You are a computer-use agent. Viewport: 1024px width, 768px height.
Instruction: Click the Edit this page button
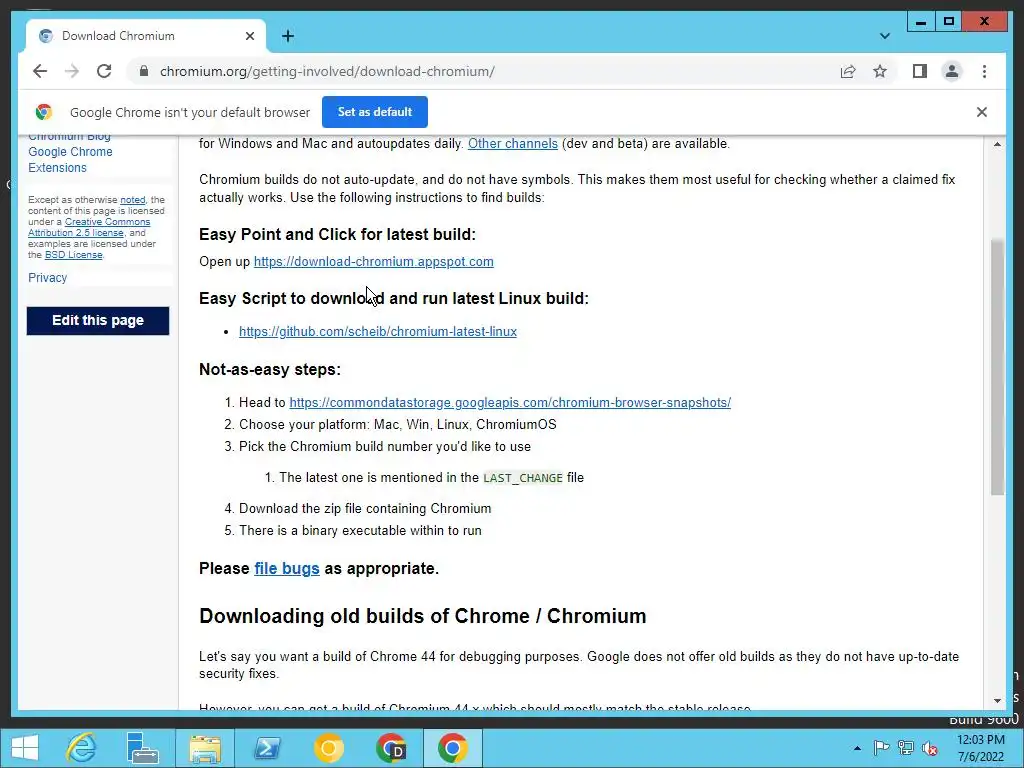point(98,321)
